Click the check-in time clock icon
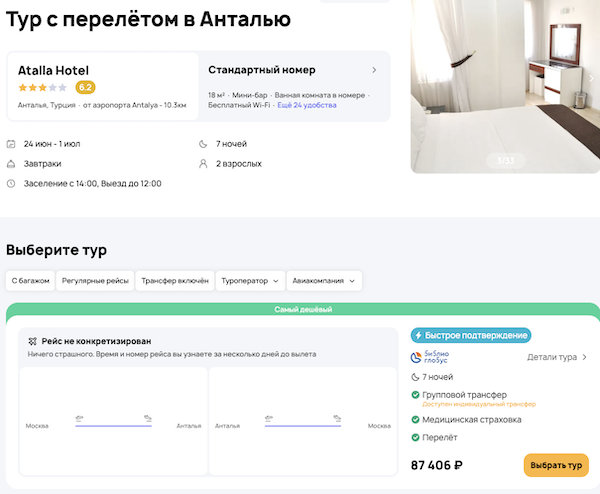 coord(11,183)
